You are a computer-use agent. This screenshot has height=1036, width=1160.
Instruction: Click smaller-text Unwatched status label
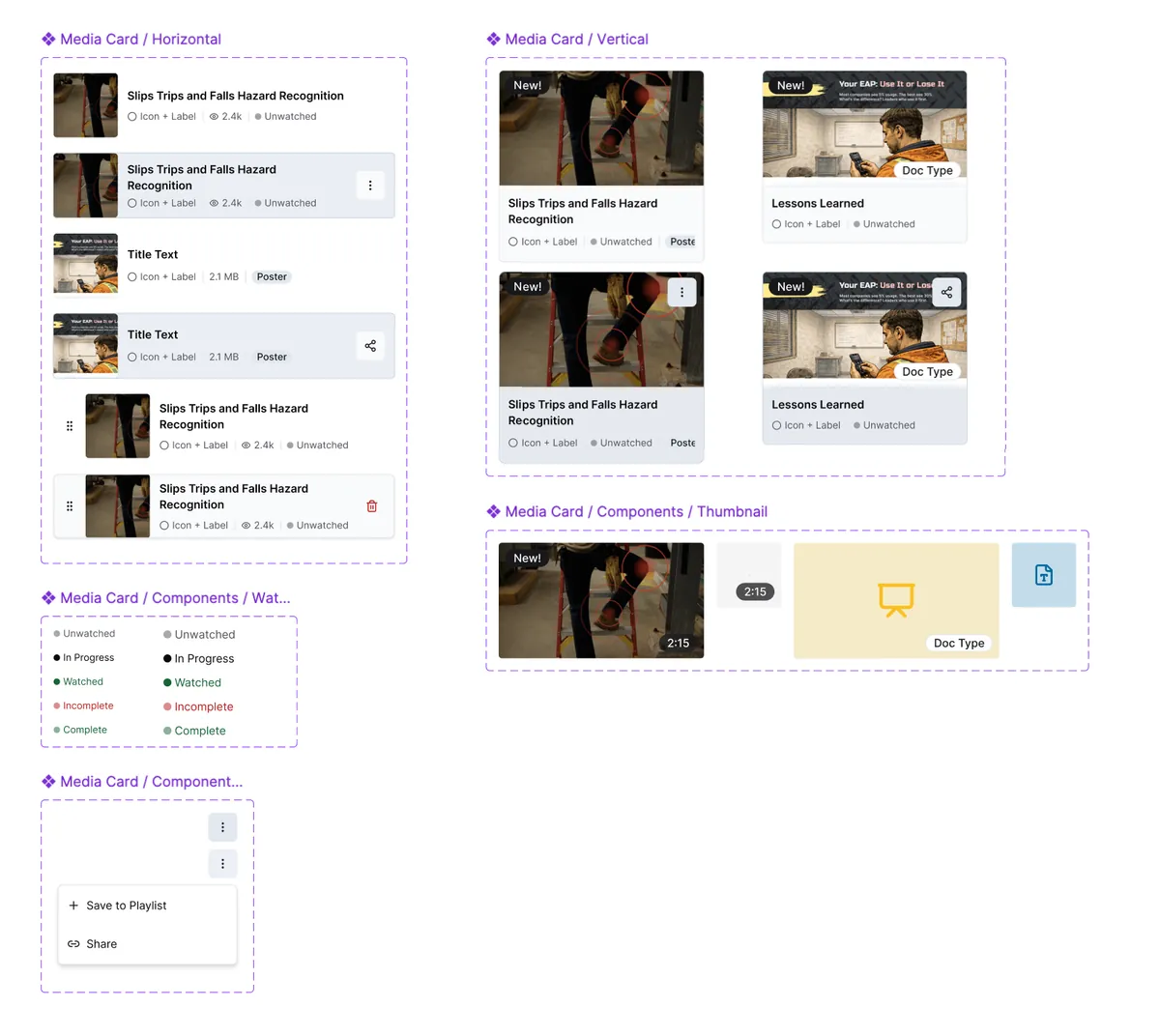[84, 634]
